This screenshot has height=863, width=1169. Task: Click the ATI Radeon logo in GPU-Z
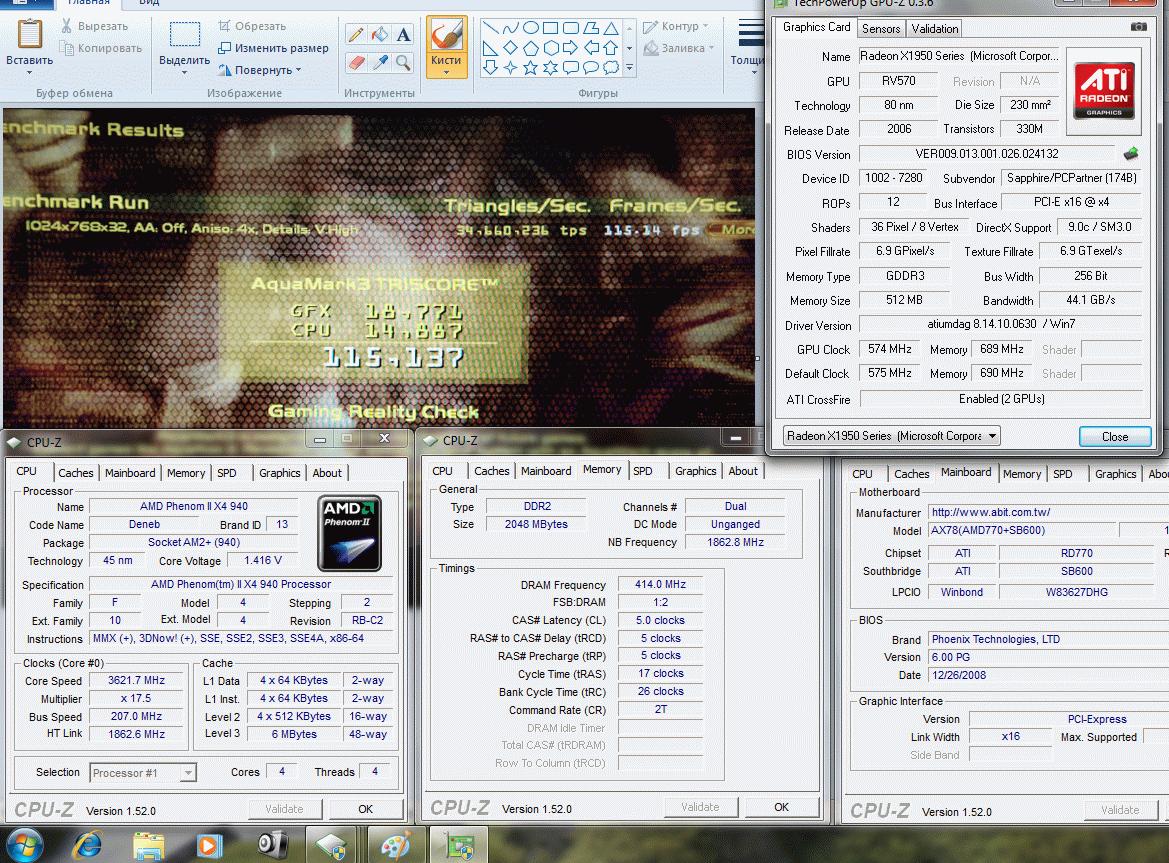[x=1104, y=92]
